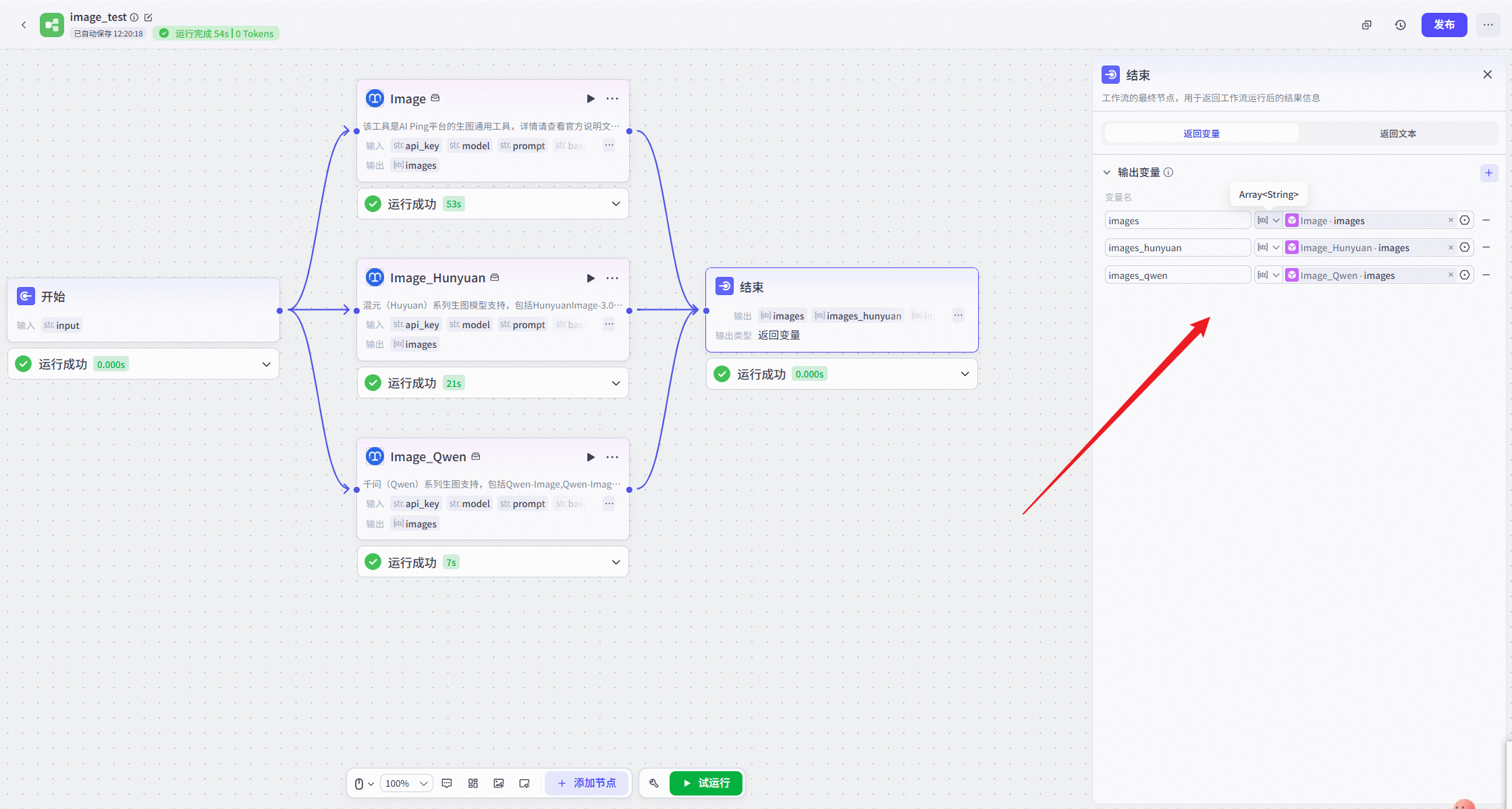Click edit pencil icon beside image_test

point(148,18)
